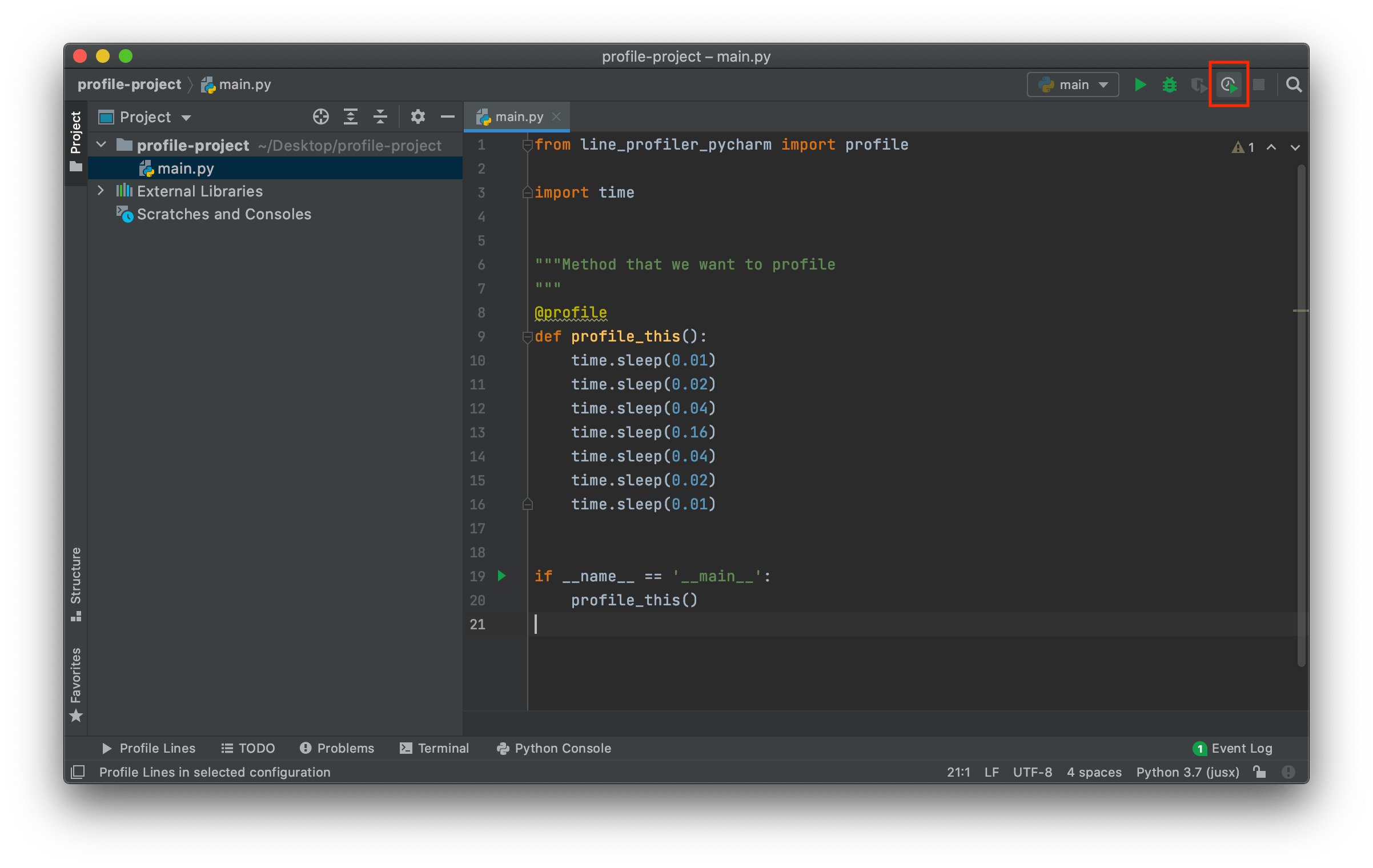The width and height of the screenshot is (1373, 868).
Task: Open the Event Log
Action: [x=1233, y=748]
